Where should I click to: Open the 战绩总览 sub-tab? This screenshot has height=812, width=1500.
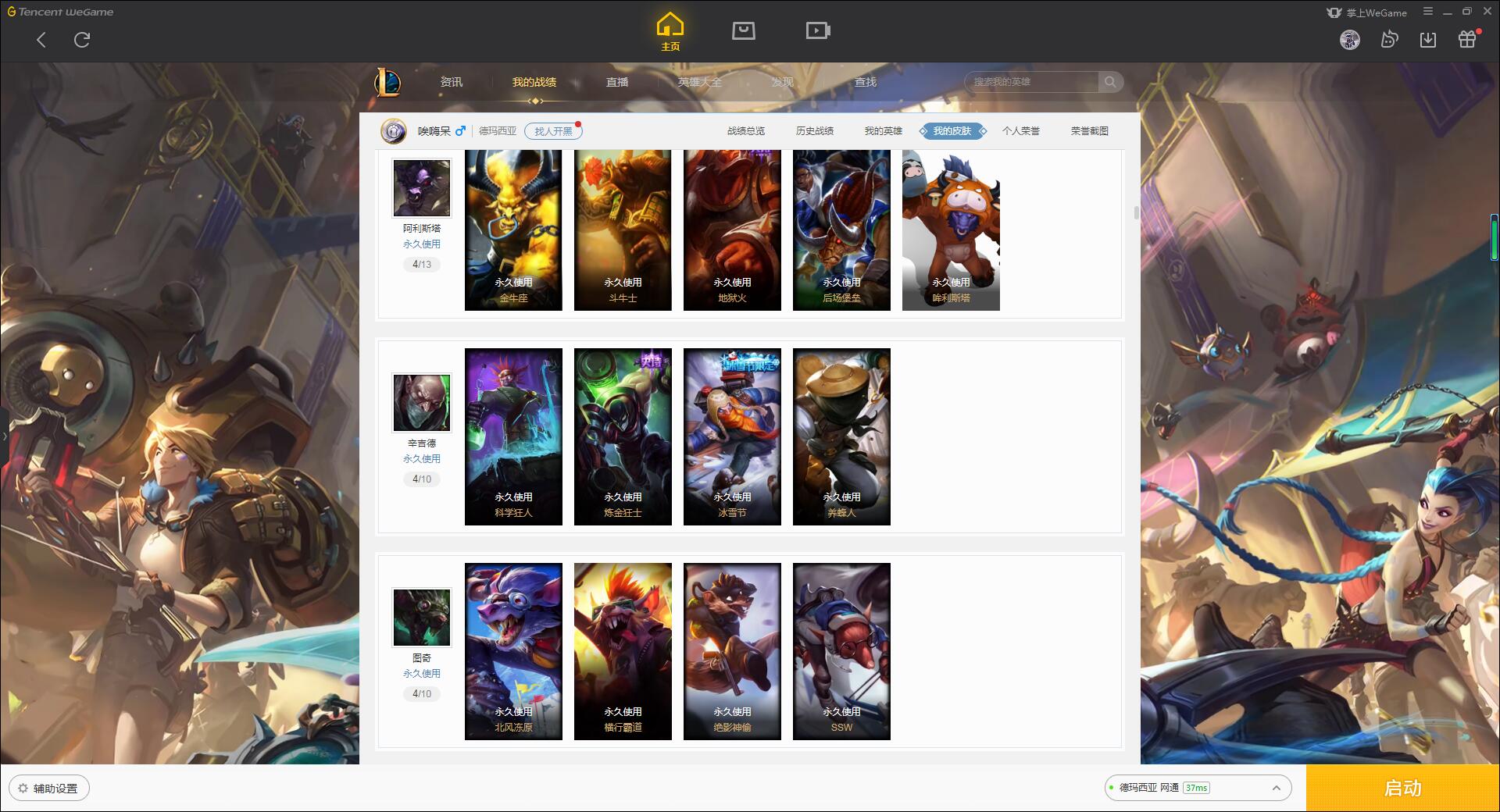746,131
